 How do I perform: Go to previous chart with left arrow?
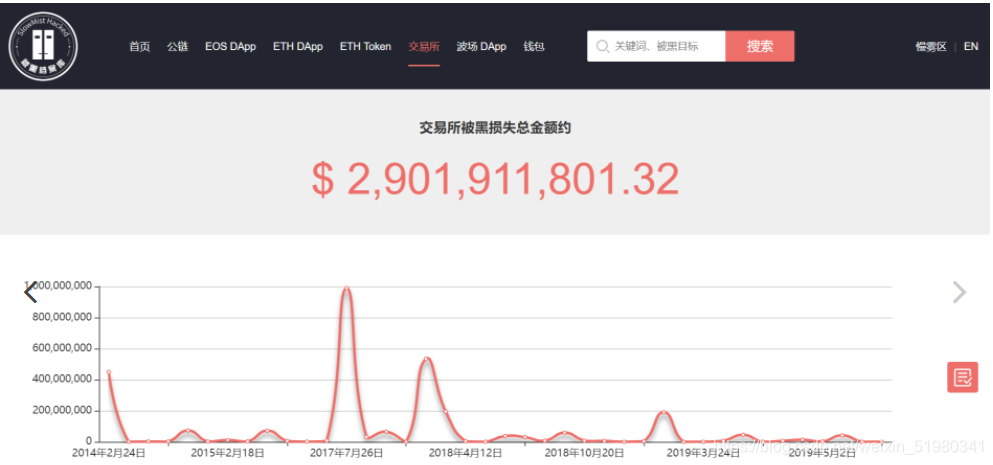click(x=30, y=291)
